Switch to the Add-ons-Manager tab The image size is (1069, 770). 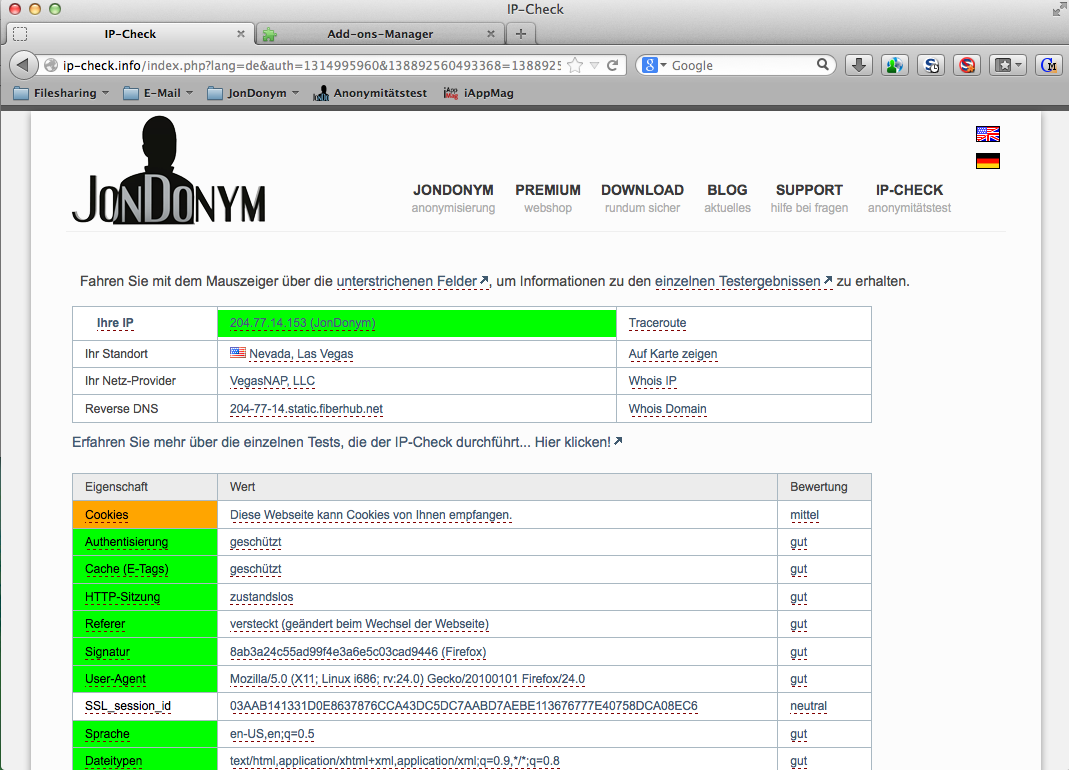tap(380, 33)
